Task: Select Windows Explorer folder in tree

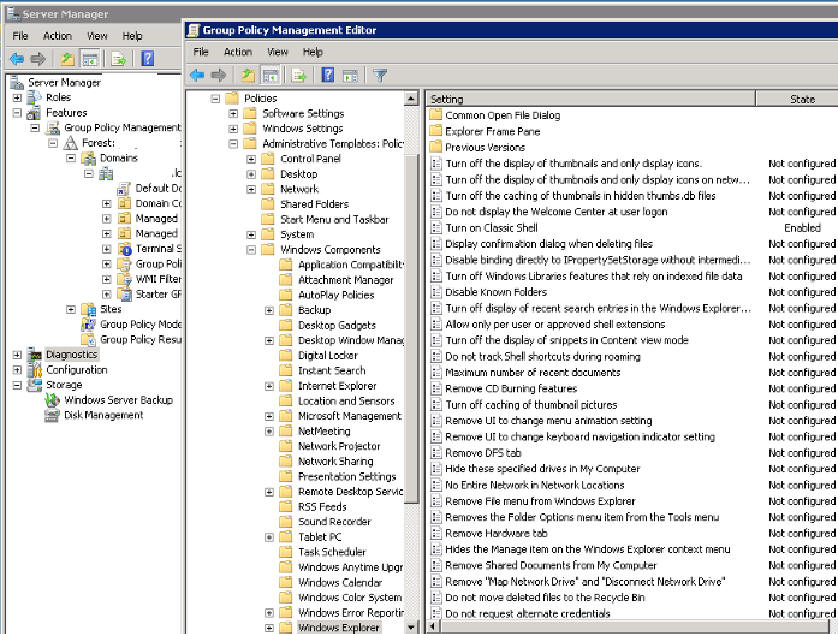Action: point(339,628)
